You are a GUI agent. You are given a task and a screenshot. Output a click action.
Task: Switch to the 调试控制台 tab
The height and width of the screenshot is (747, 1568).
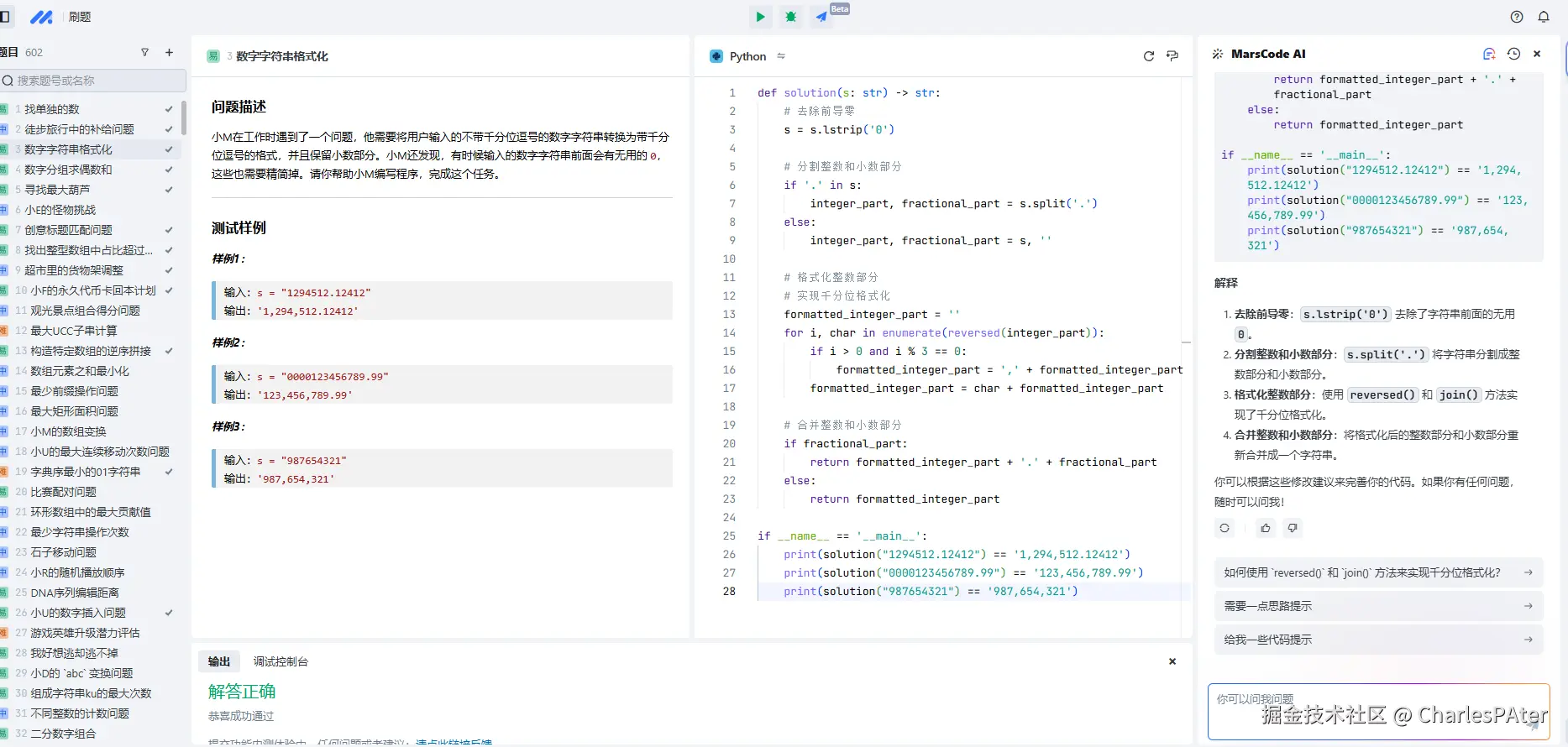pos(281,661)
